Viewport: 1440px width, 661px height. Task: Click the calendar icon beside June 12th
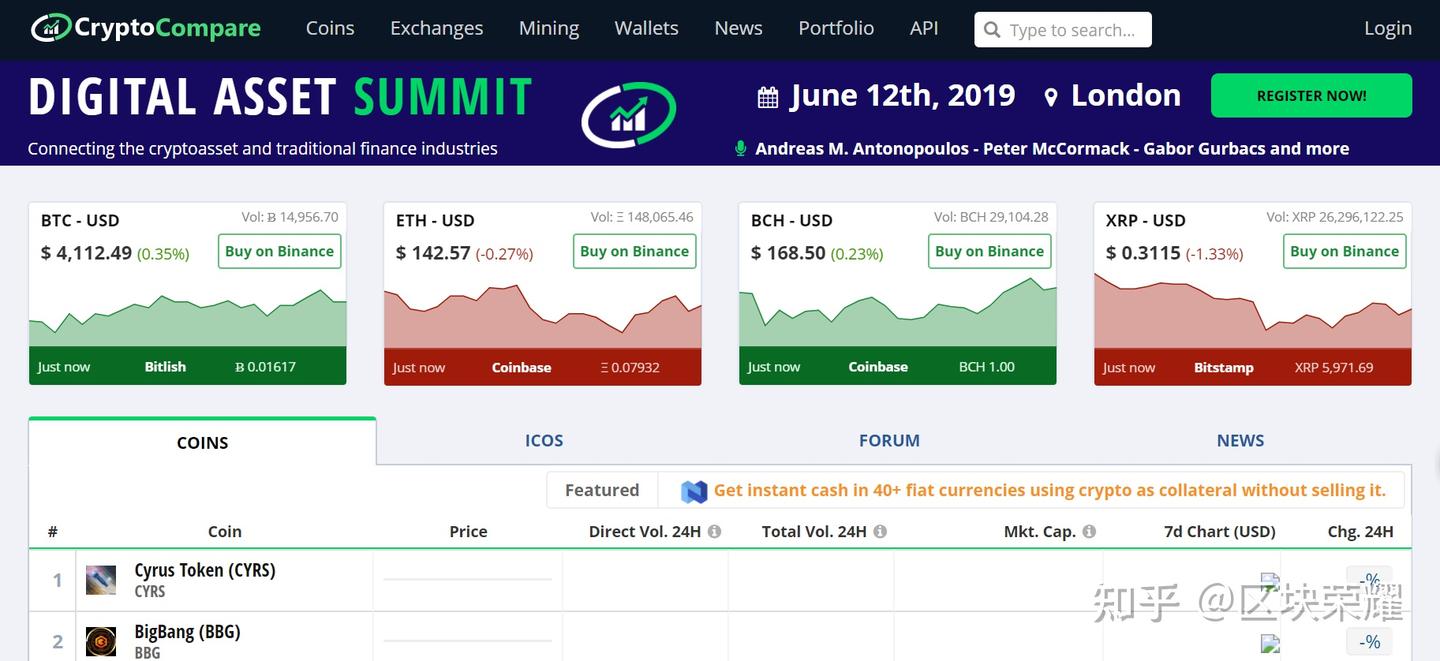click(x=768, y=97)
